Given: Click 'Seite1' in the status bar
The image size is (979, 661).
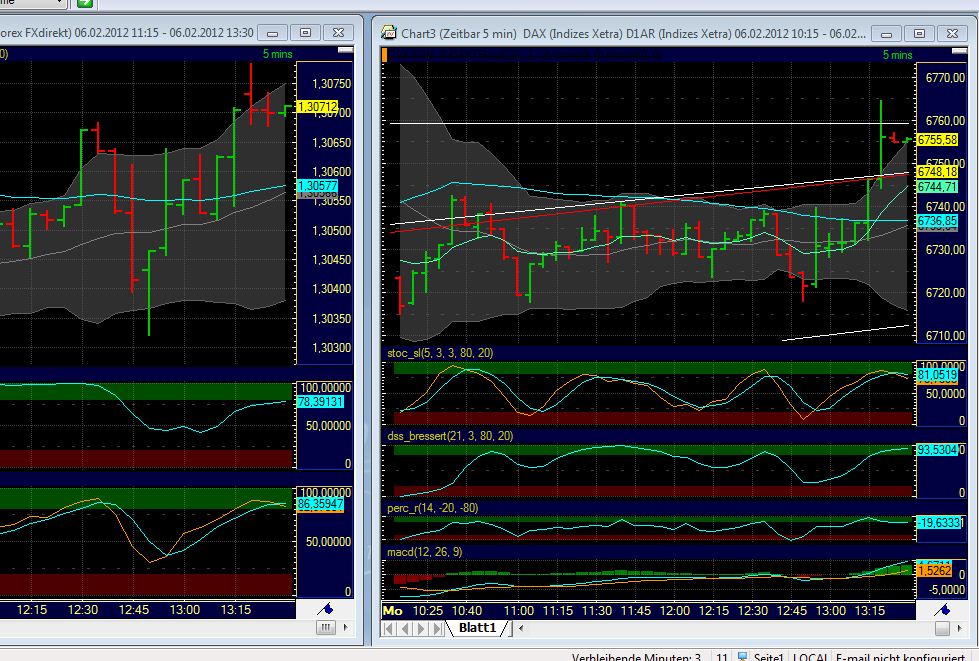Looking at the screenshot, I should click(768, 657).
